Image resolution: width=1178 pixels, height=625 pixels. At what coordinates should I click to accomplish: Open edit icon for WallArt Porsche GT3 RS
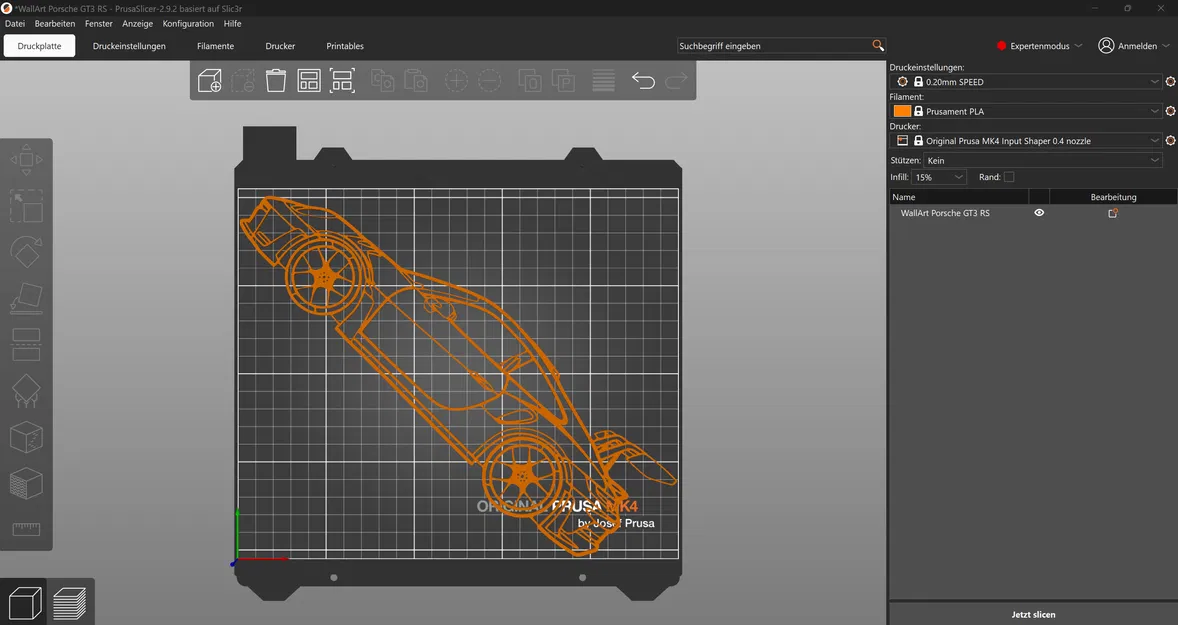pos(1113,213)
